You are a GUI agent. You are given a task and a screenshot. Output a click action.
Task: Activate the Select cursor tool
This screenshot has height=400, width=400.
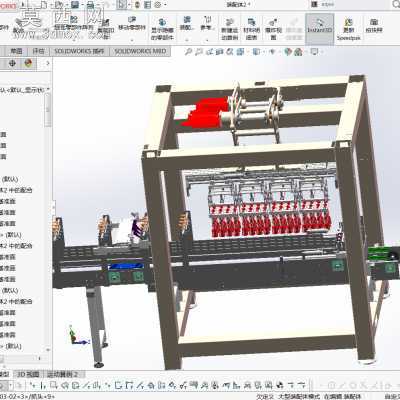[x=122, y=5]
